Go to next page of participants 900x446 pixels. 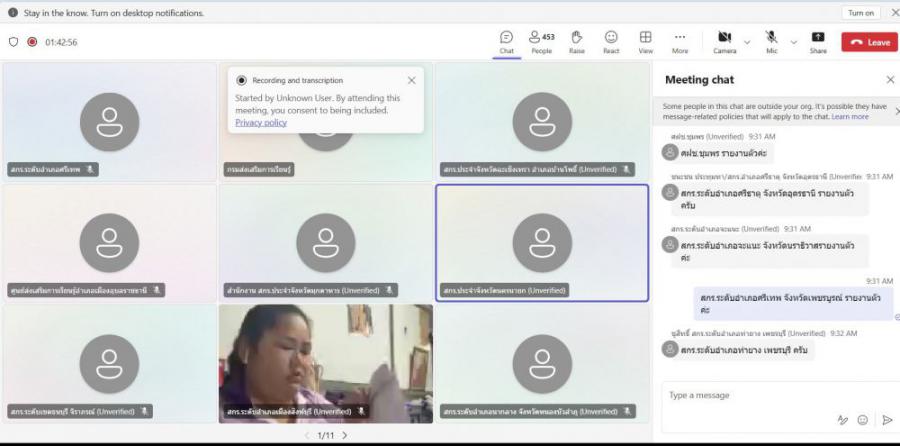(x=345, y=436)
